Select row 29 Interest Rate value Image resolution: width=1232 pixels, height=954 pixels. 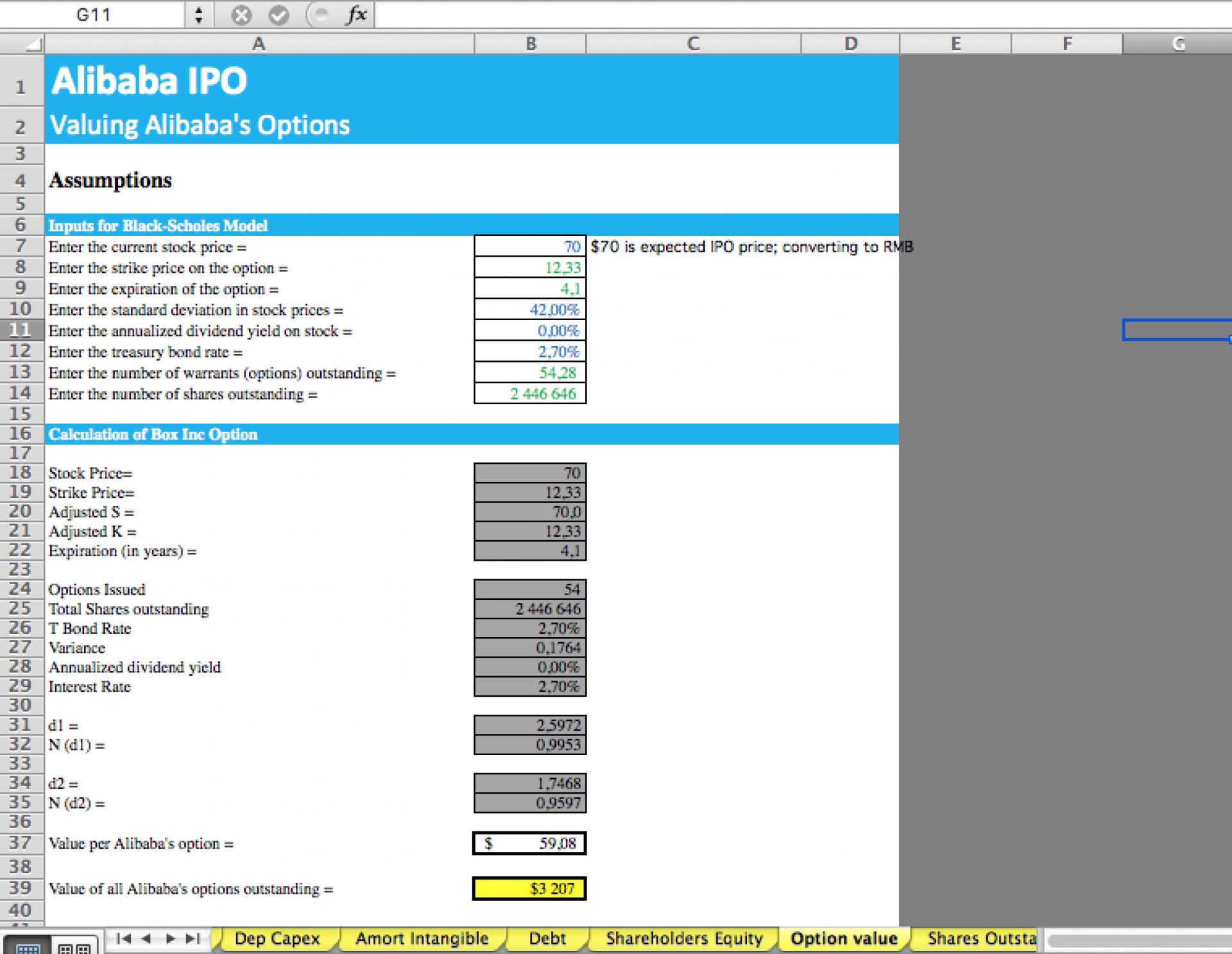pyautogui.click(x=530, y=686)
